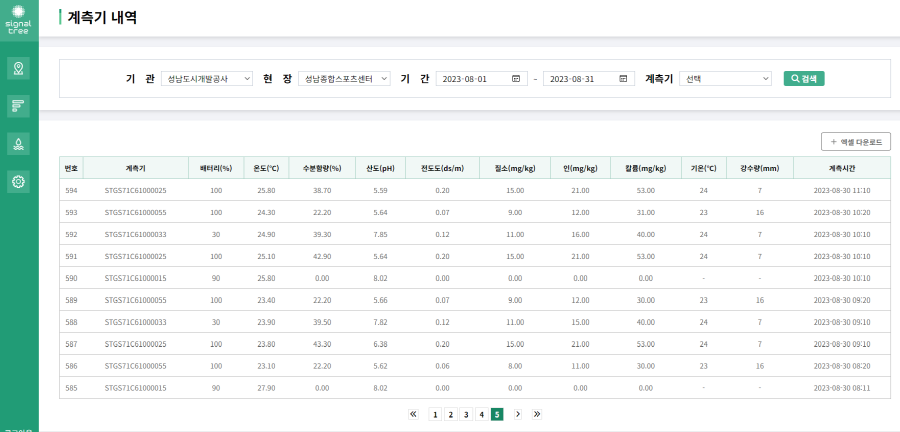The height and width of the screenshot is (432, 900).
Task: Select page 4 in pagination
Action: [x=481, y=414]
